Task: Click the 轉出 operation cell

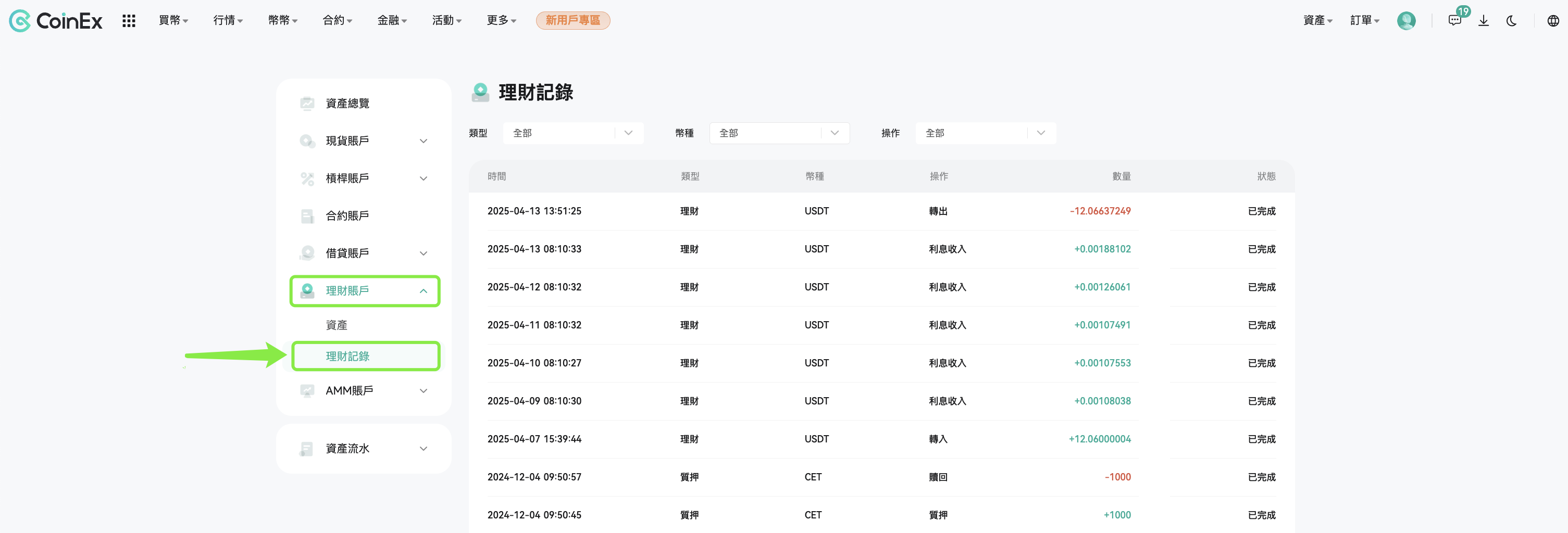Action: click(x=938, y=211)
